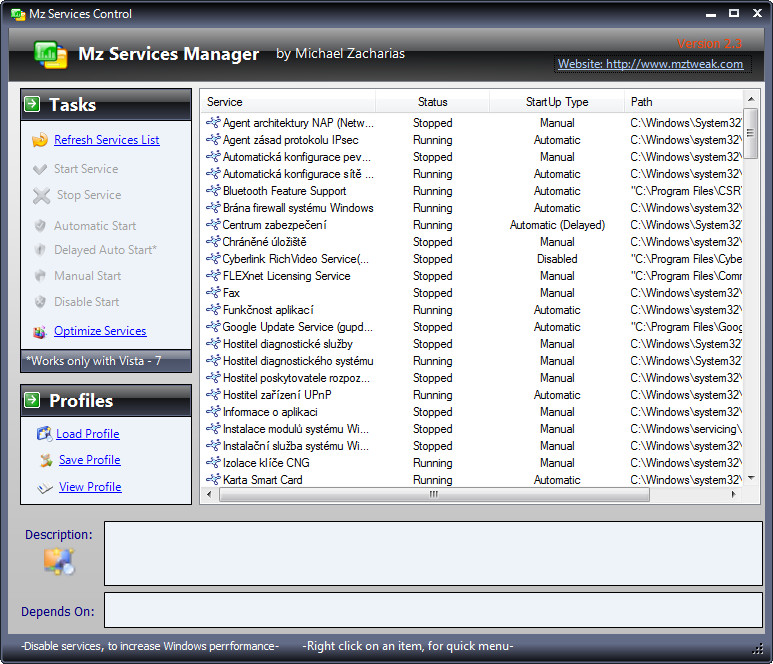Visit the mztweak.com website link

point(650,64)
